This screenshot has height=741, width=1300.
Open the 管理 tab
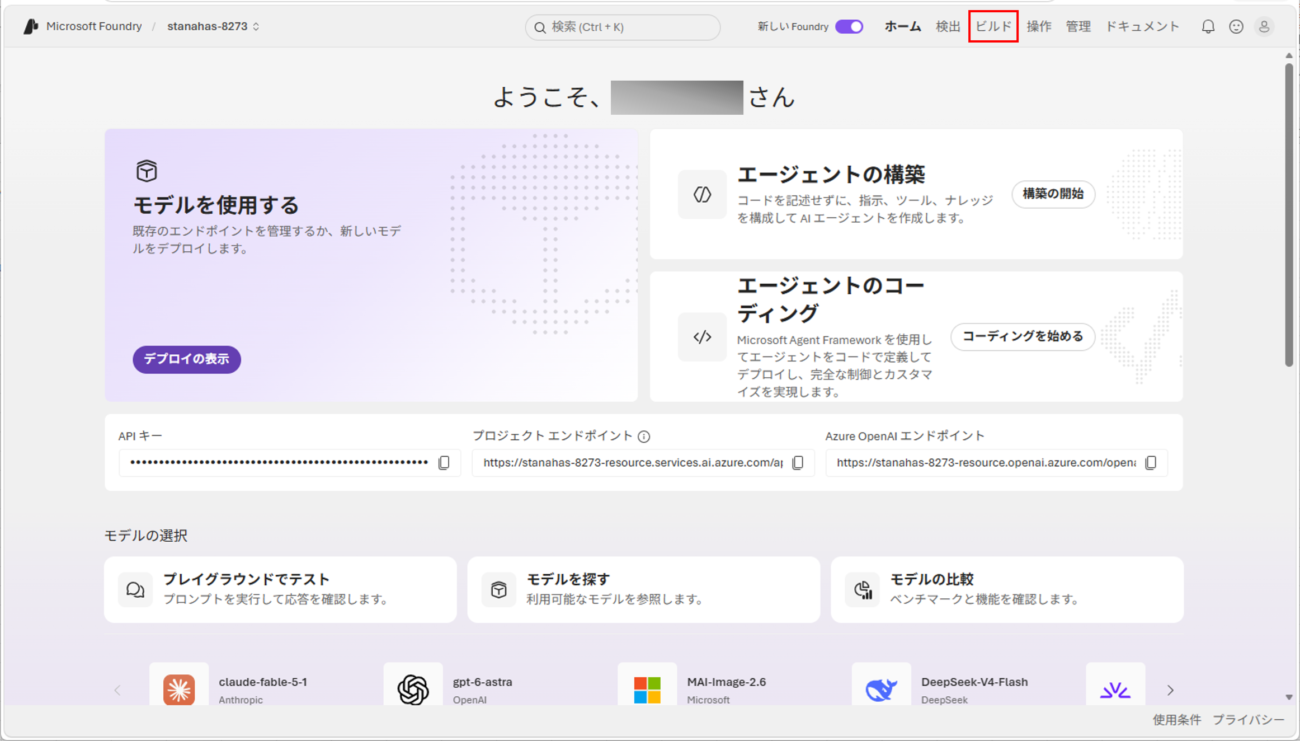click(1078, 27)
